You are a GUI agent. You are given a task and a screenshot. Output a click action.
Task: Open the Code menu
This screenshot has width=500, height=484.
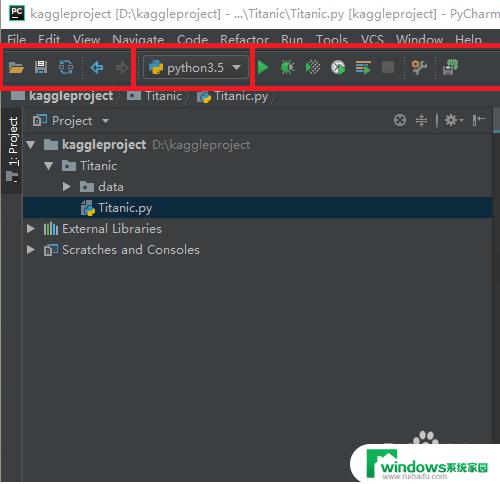pos(192,39)
